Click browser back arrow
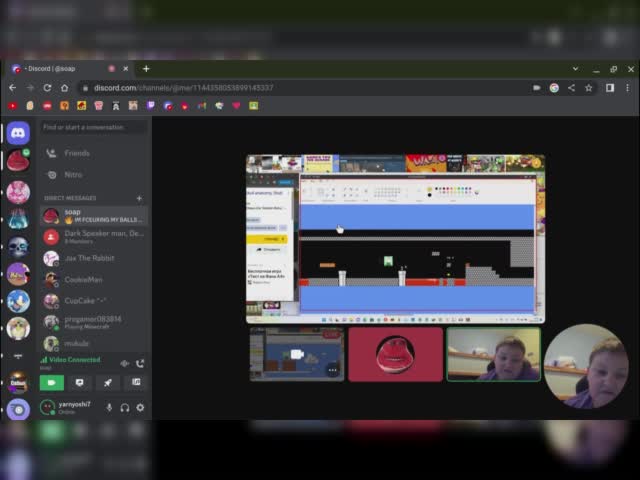Viewport: 640px width, 480px height. point(12,88)
